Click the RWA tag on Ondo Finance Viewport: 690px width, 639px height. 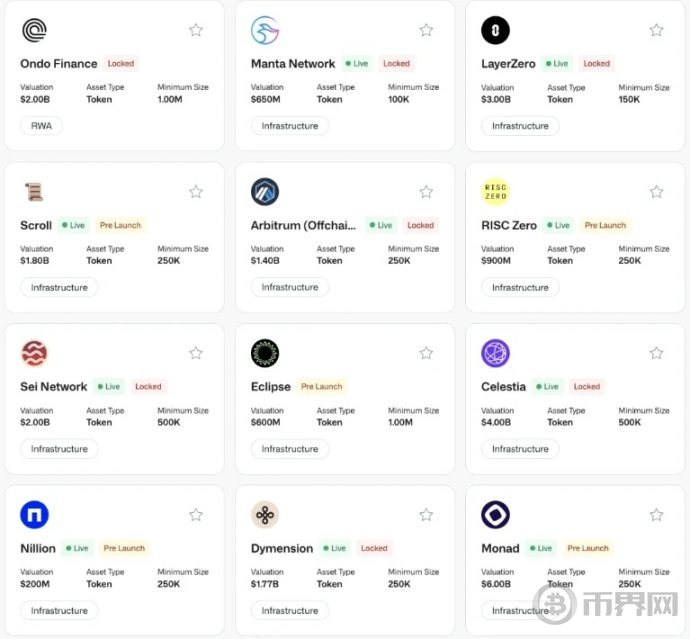(x=42, y=126)
